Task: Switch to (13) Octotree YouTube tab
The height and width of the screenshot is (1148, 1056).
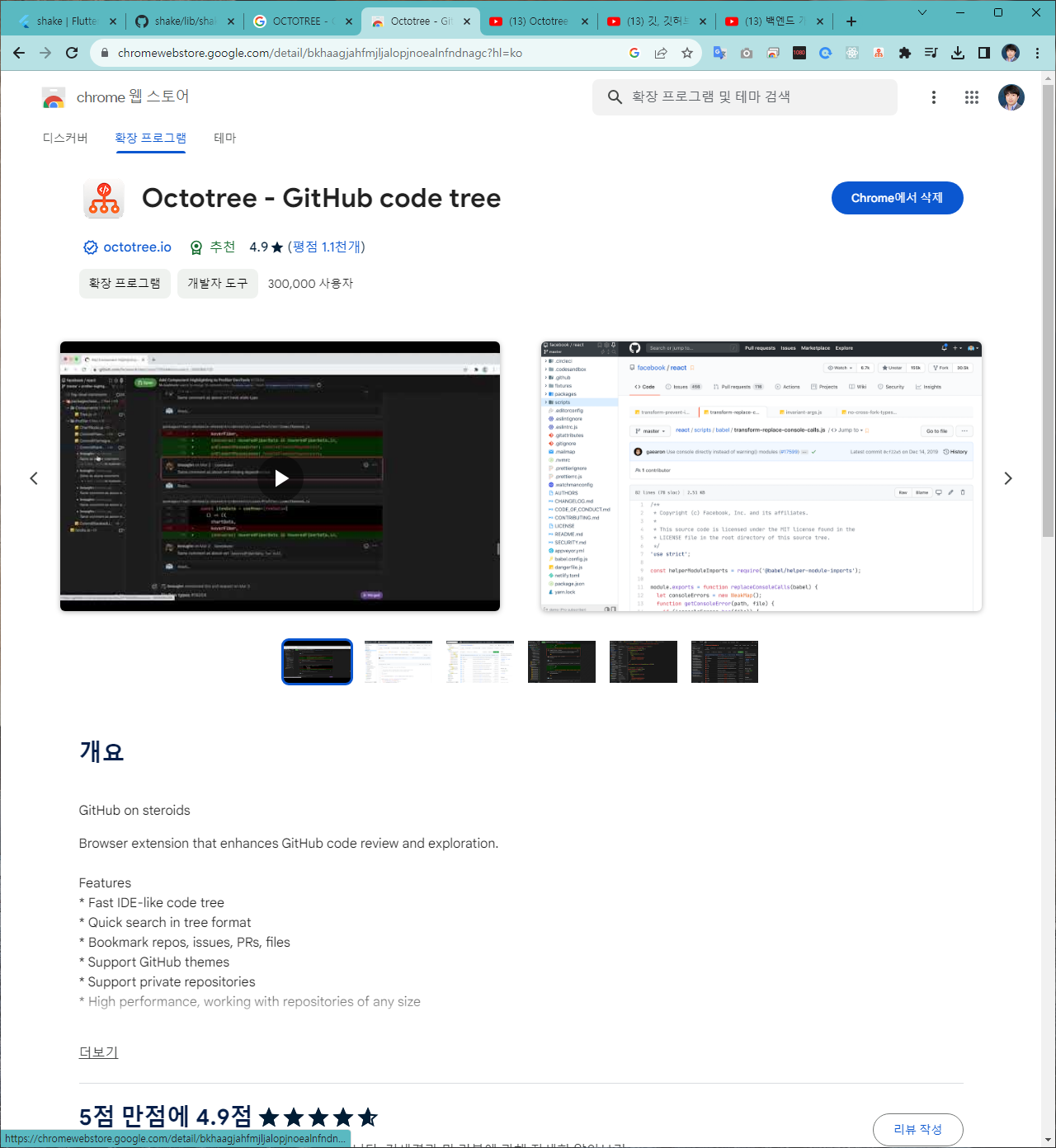Action: (538, 21)
